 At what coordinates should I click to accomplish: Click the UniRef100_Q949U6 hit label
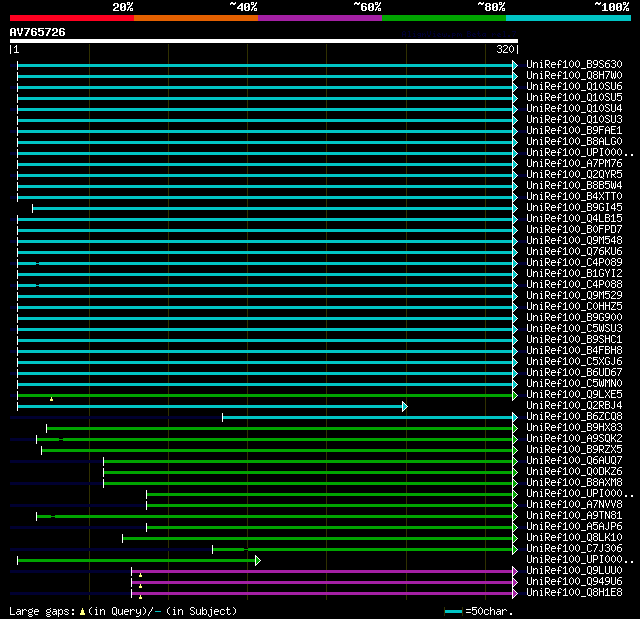574,581
